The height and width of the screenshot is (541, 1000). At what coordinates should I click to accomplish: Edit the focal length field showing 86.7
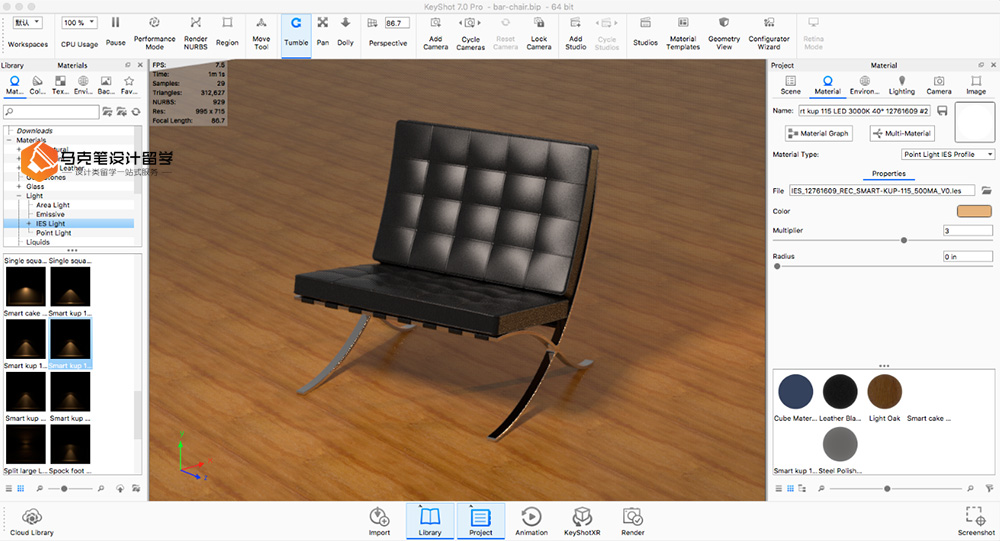coord(396,23)
